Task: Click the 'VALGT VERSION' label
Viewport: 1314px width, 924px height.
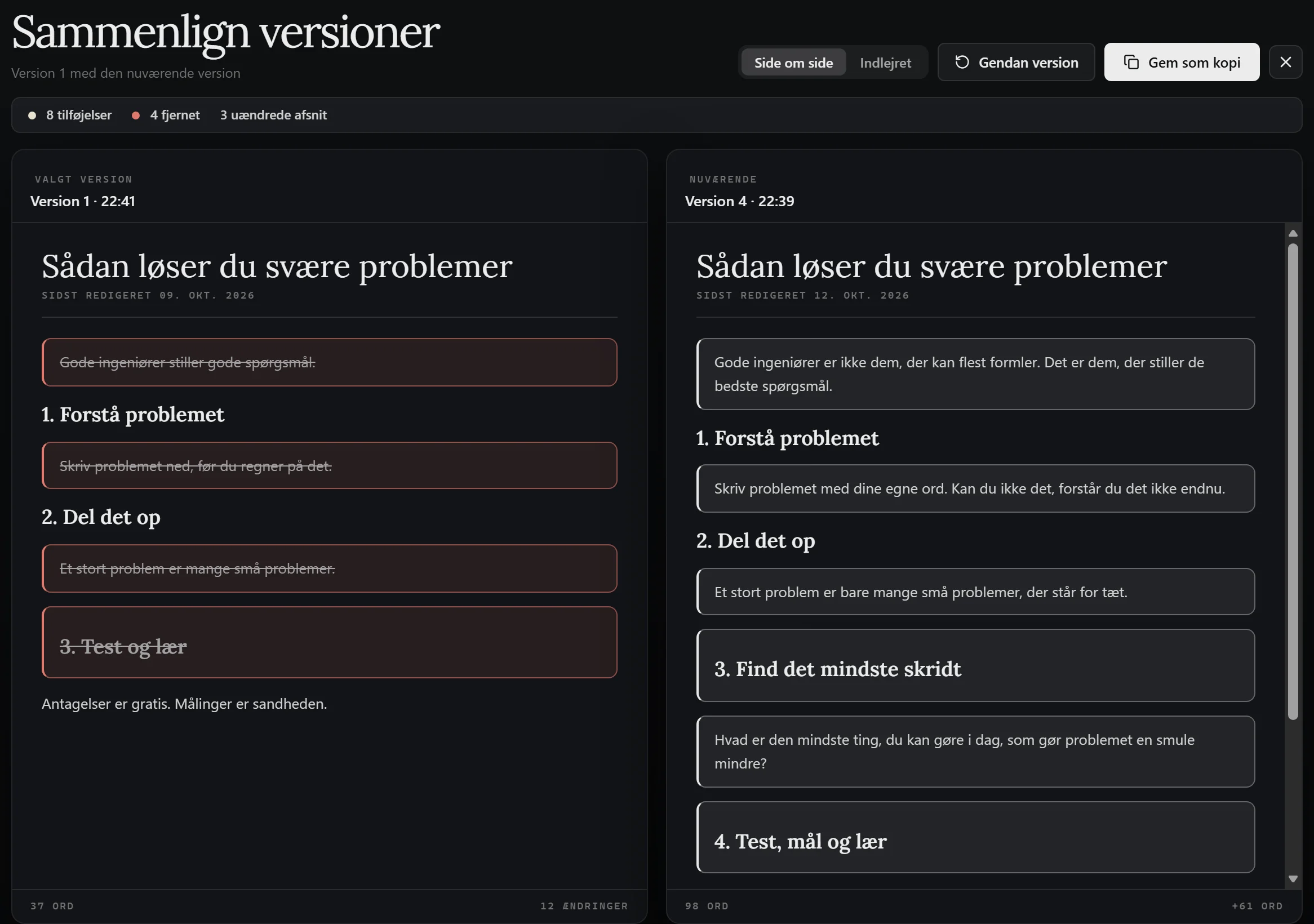Action: pos(83,179)
